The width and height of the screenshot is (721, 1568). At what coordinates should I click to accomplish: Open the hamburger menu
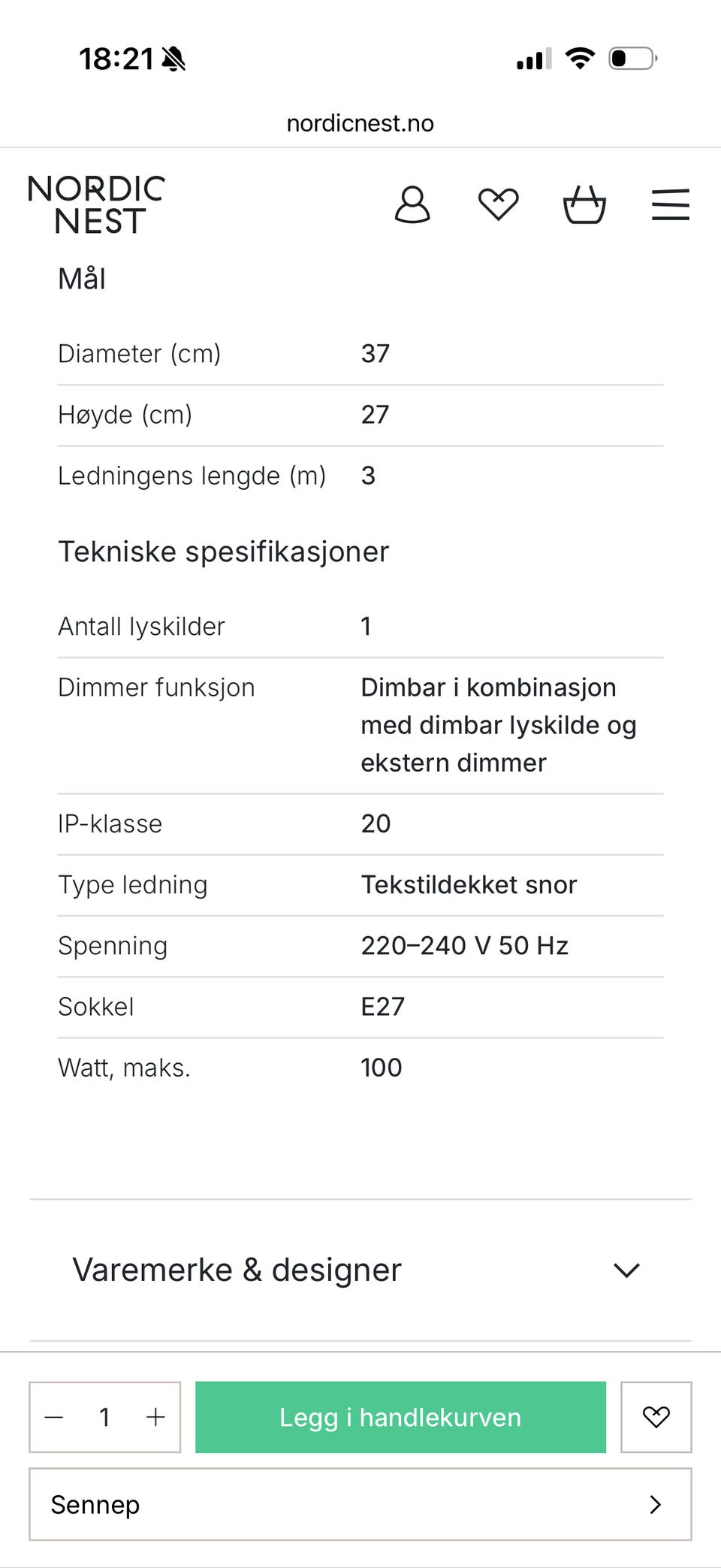pyautogui.click(x=670, y=204)
